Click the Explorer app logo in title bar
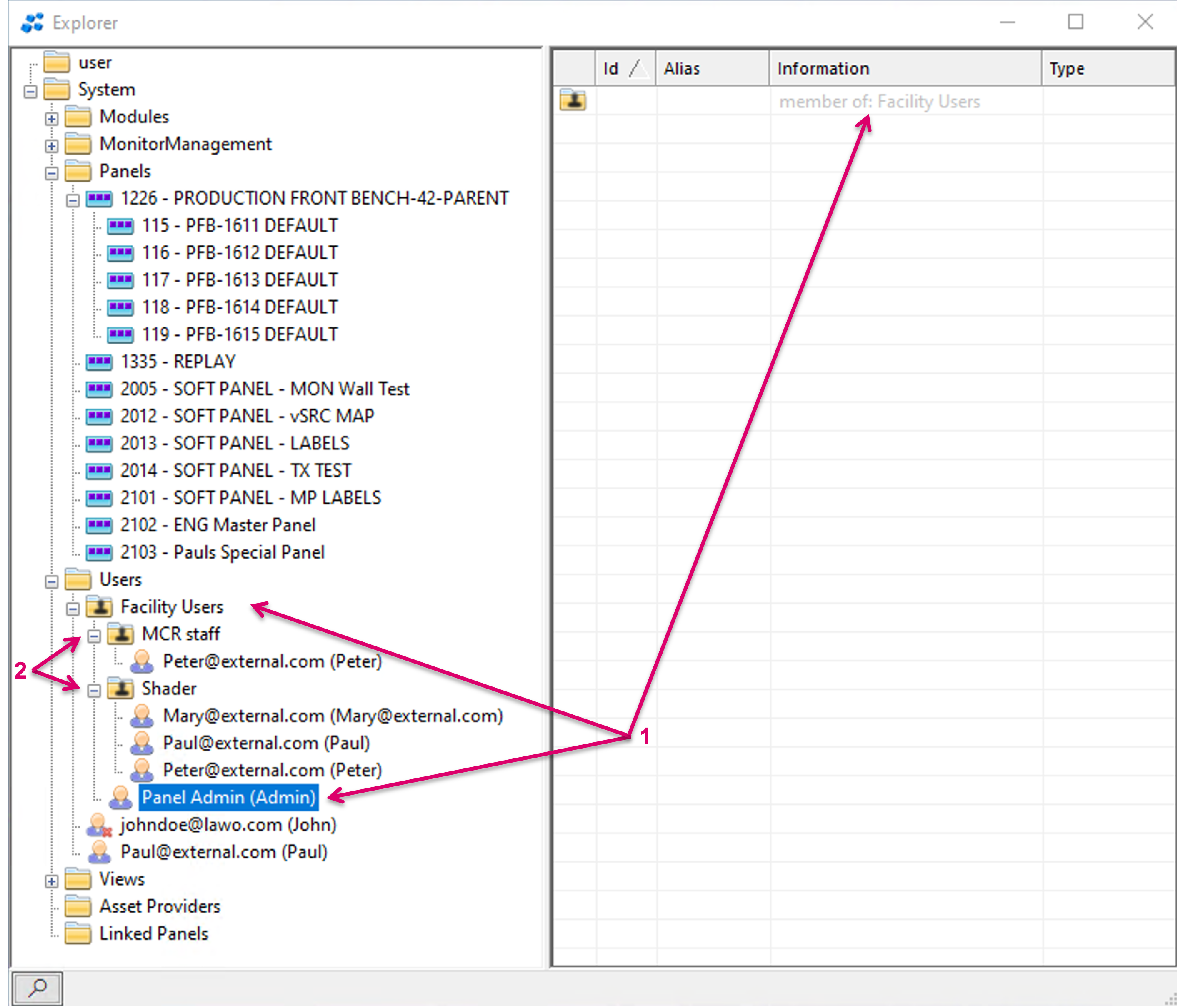The image size is (1178, 1008). coord(32,23)
